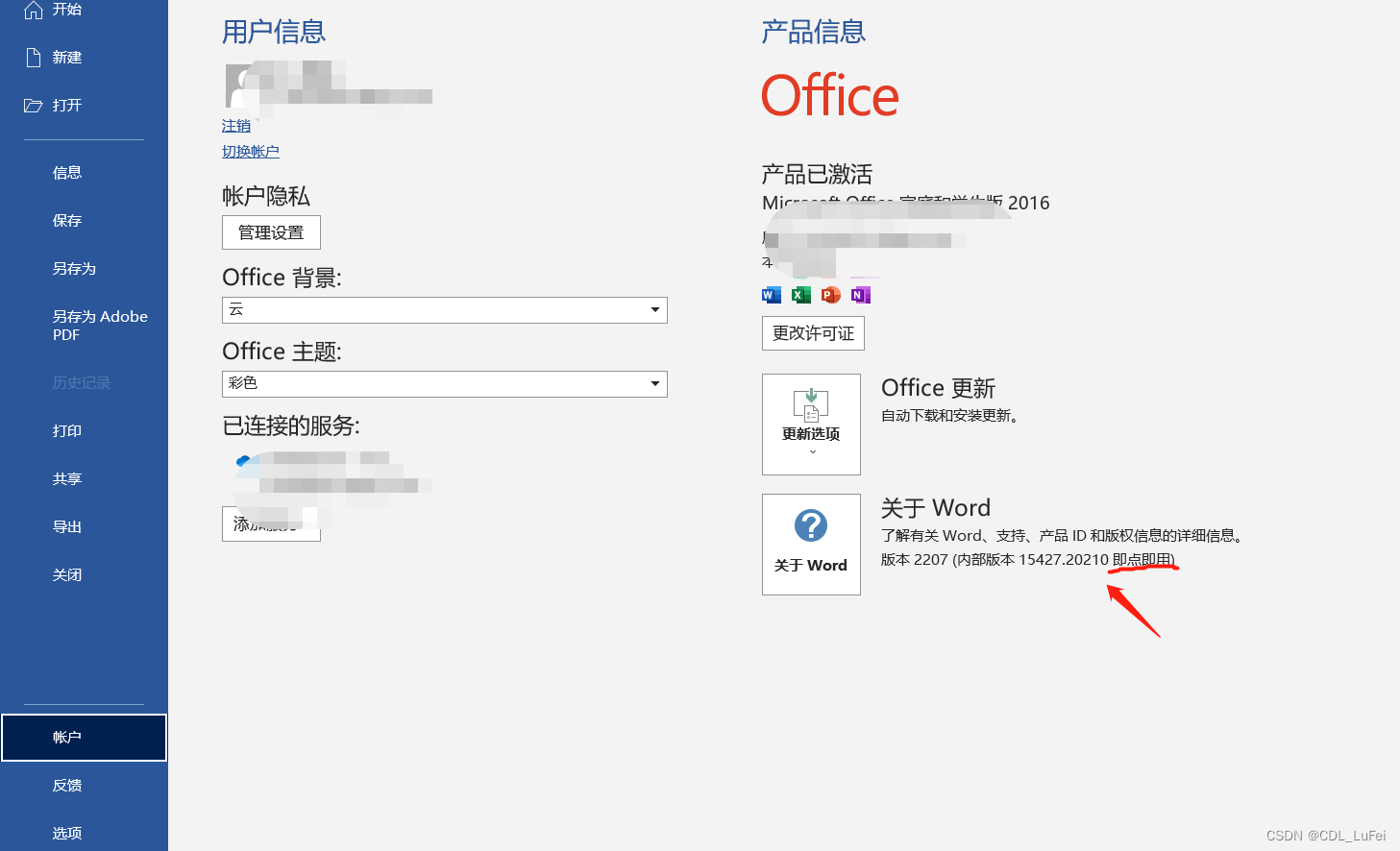Expand the Office 背景 dropdown
The image size is (1400, 851).
653,310
